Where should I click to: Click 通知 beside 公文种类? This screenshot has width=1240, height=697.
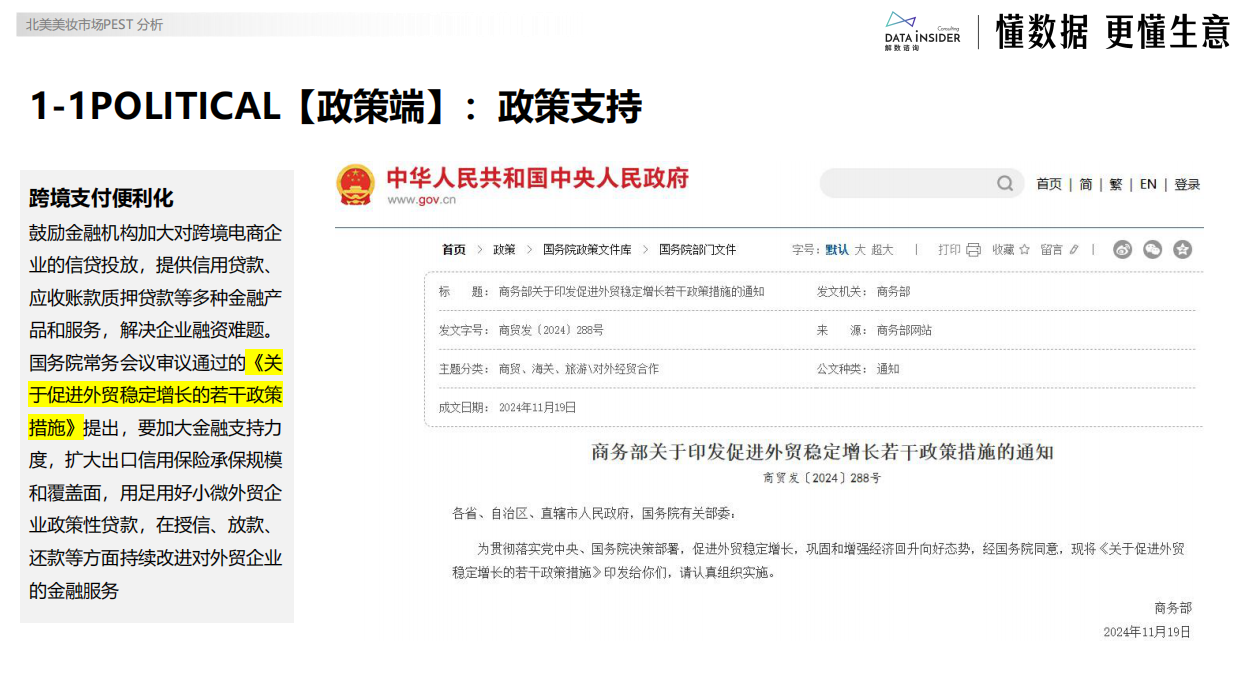888,369
